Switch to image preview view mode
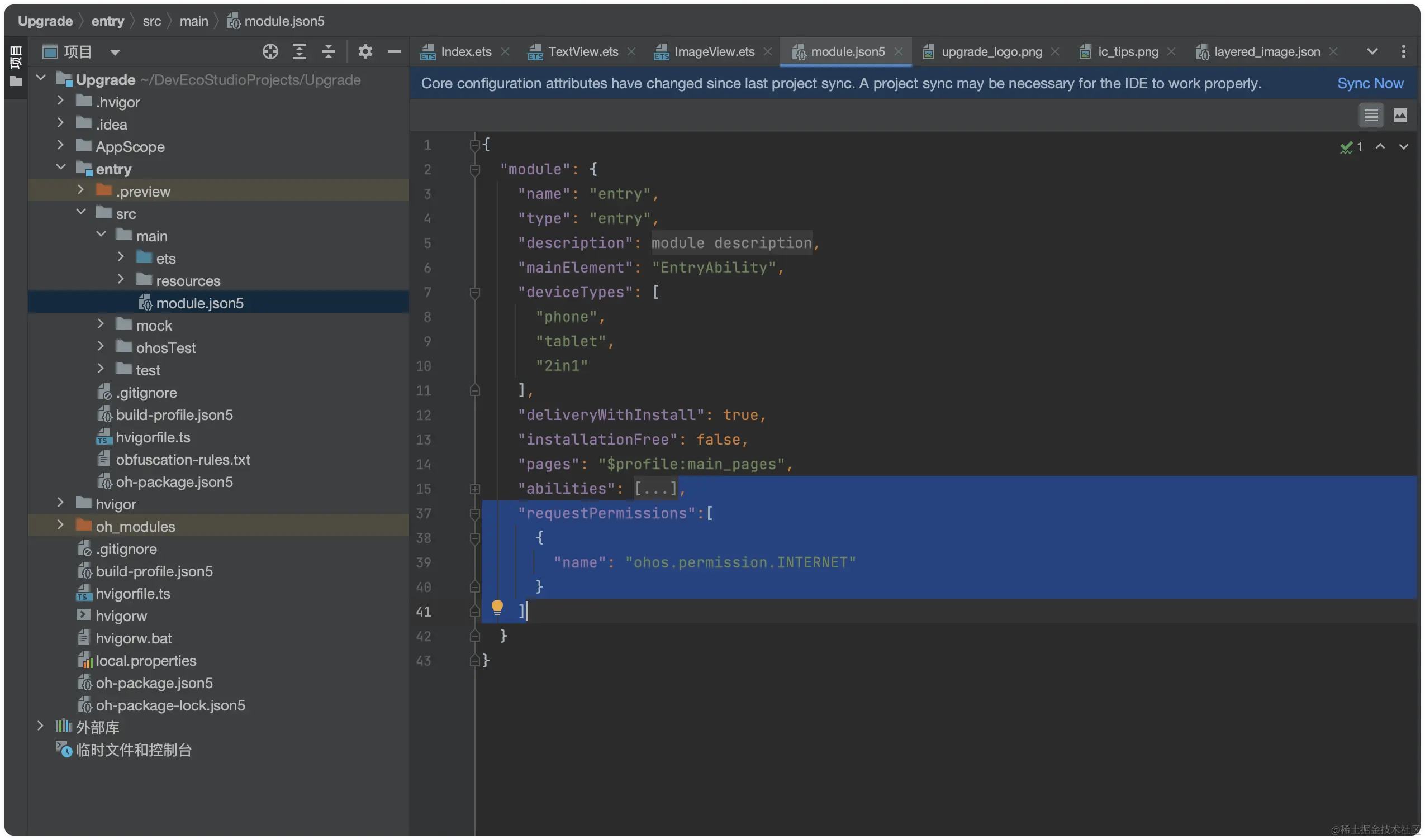 click(1399, 116)
